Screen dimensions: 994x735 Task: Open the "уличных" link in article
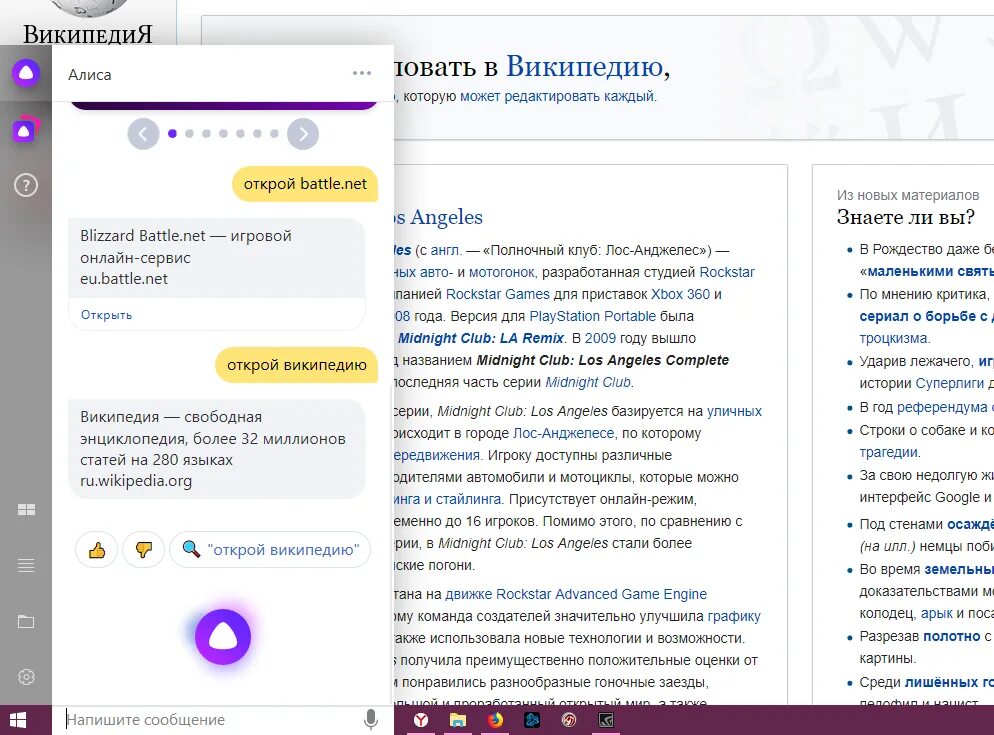[x=735, y=411]
